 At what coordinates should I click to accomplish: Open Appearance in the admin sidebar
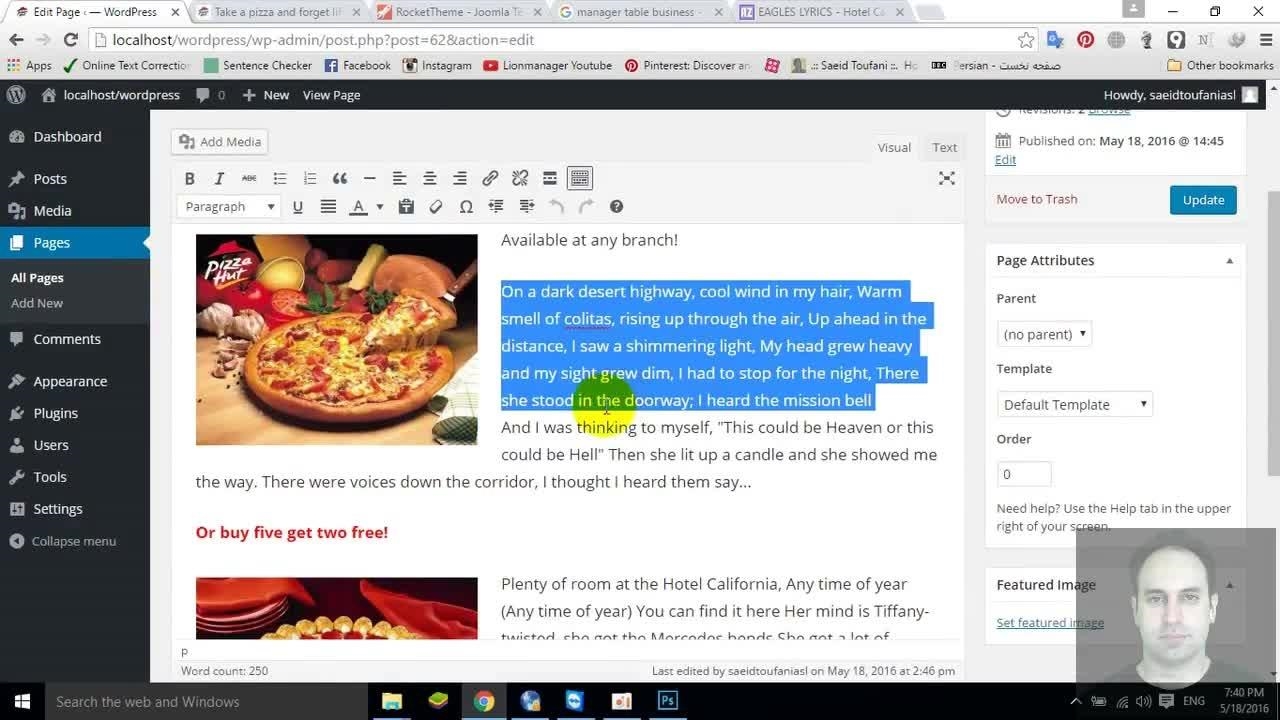pyautogui.click(x=70, y=381)
